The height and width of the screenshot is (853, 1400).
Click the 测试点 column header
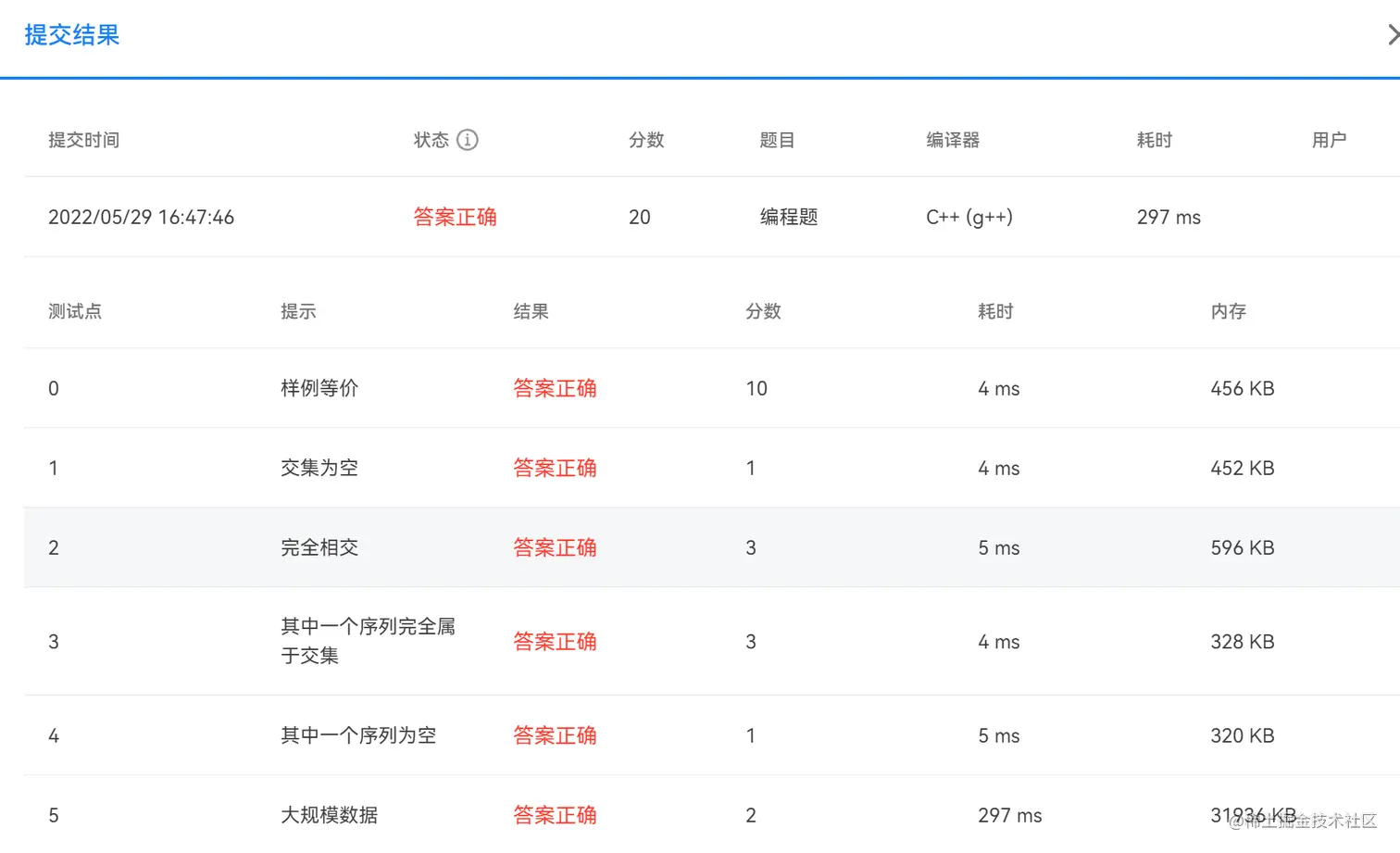click(75, 311)
